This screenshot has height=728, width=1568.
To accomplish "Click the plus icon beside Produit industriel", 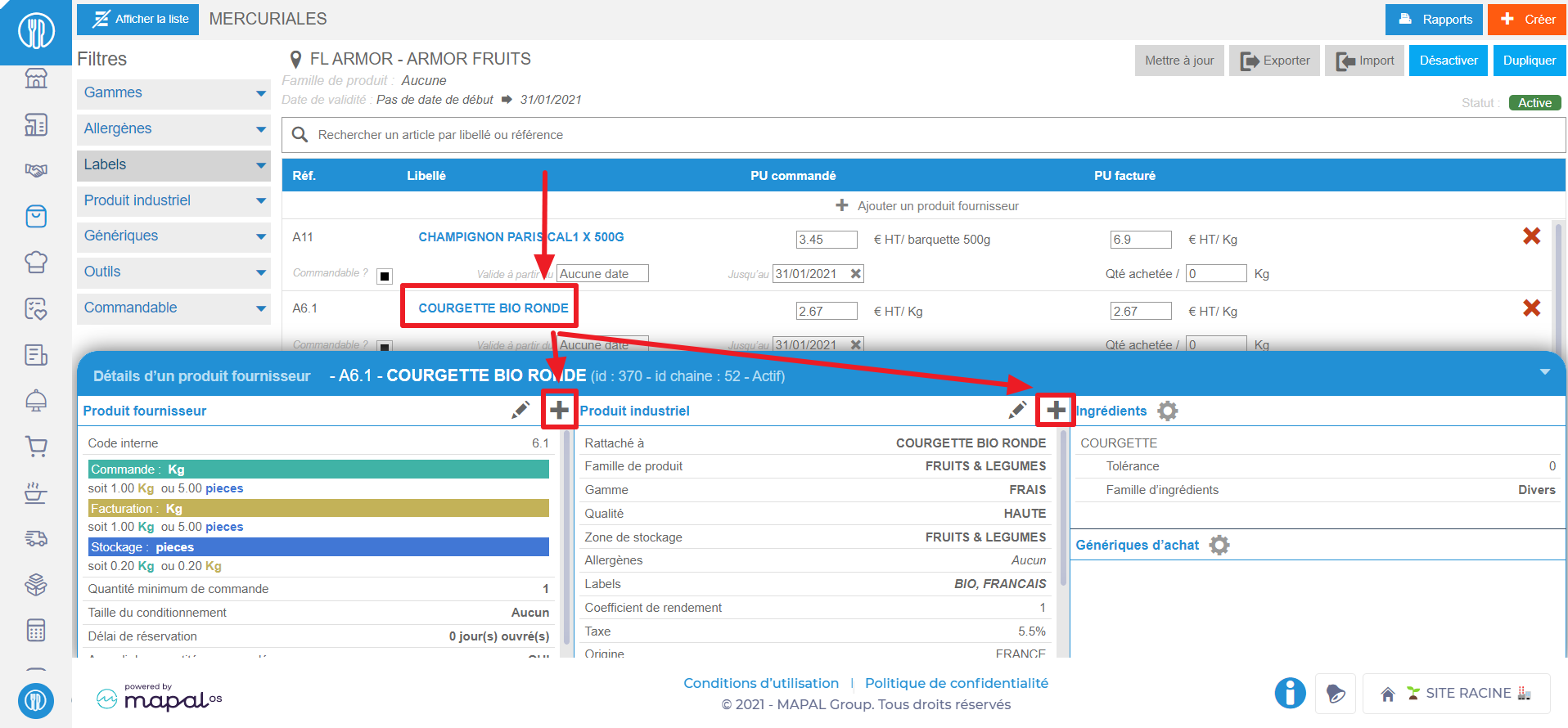I will pyautogui.click(x=1056, y=410).
